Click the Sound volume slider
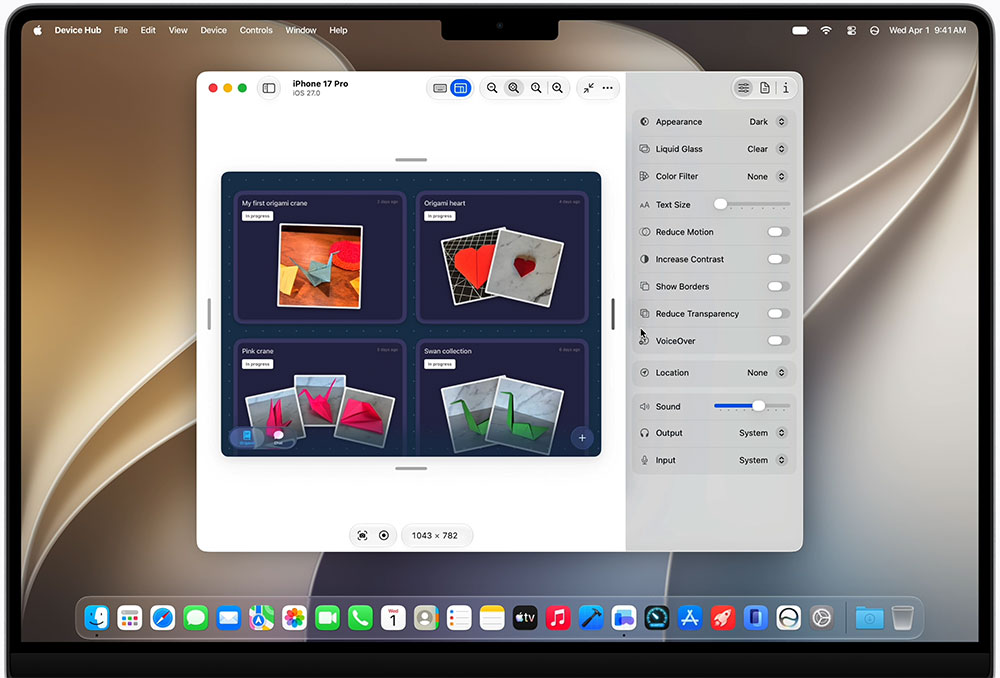The width and height of the screenshot is (1000, 678). [x=752, y=406]
